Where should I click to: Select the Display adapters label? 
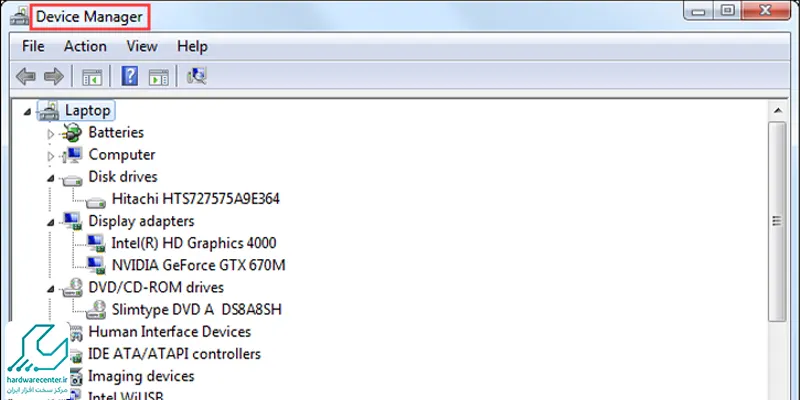point(141,221)
